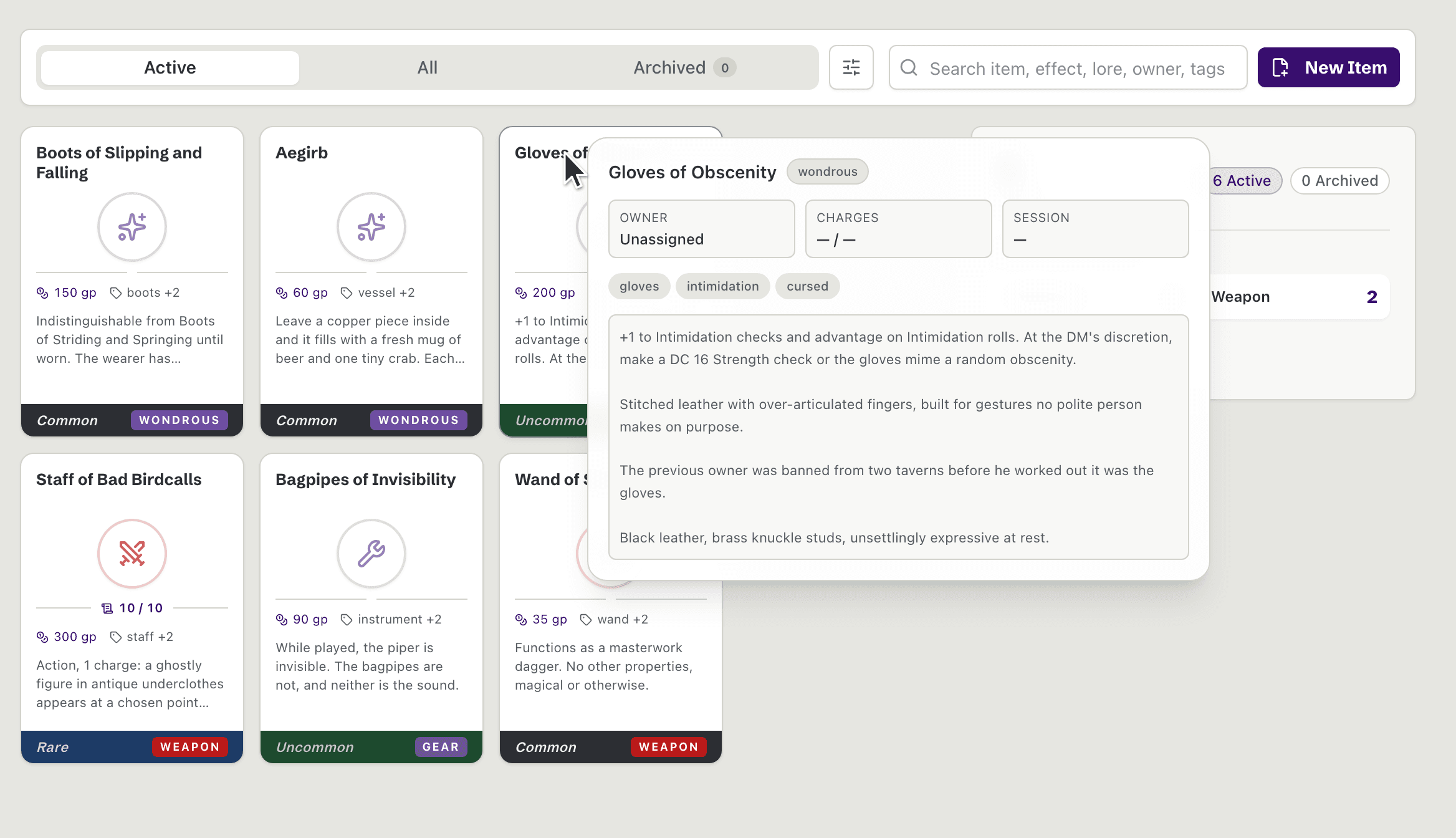
Task: Click the coin icon beside 200 gp
Action: click(521, 292)
